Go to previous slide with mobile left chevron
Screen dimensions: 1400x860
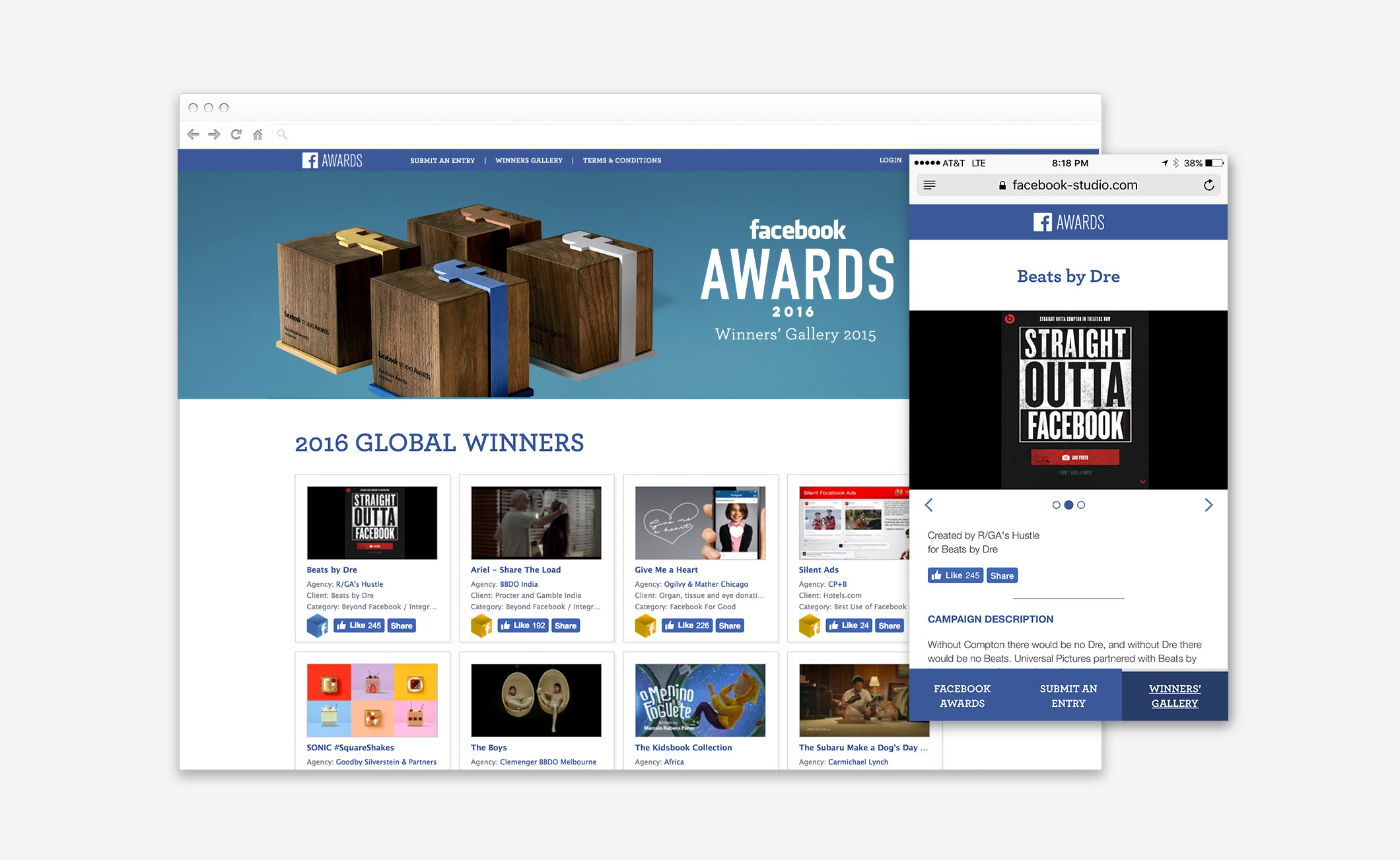click(x=928, y=505)
